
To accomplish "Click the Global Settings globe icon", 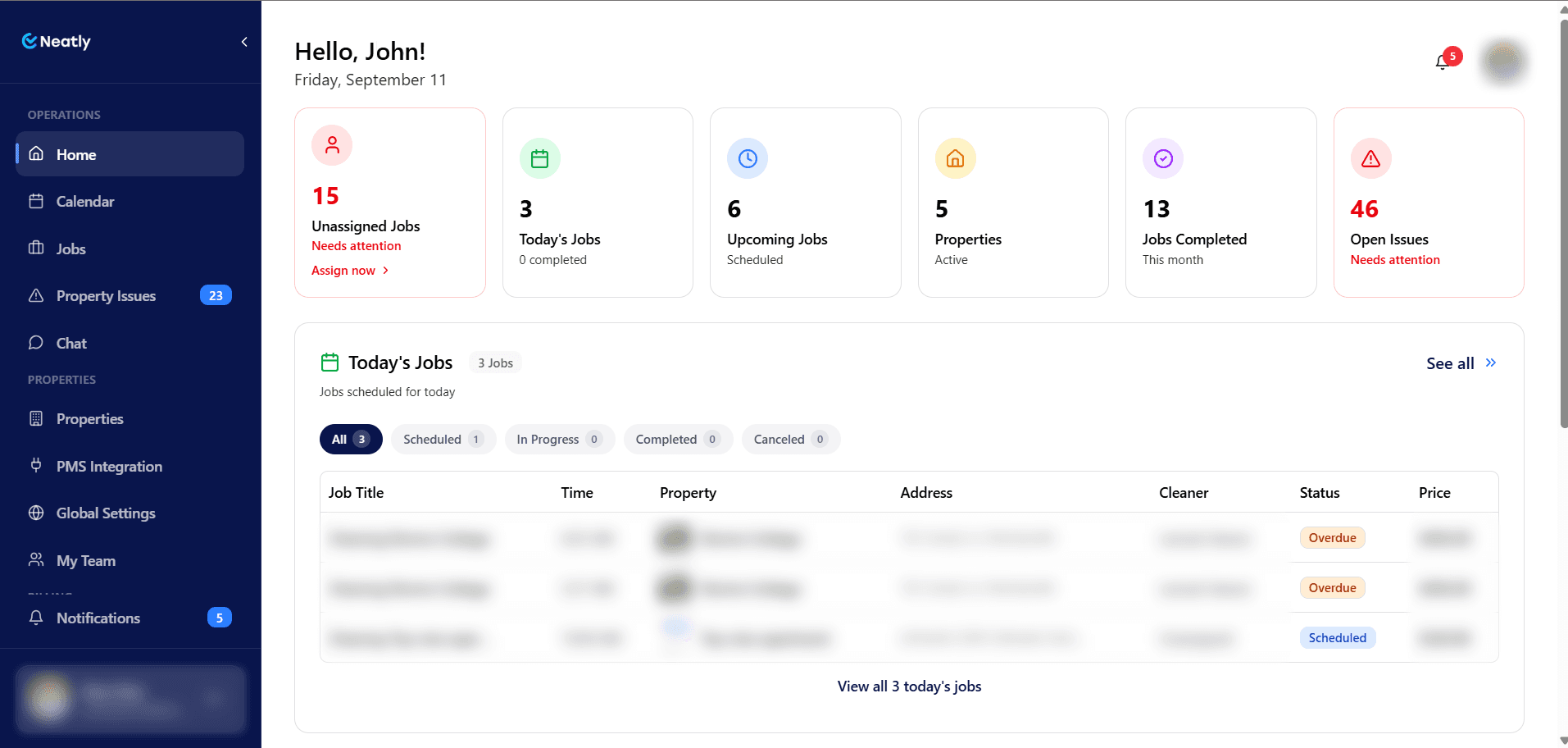I will [x=36, y=513].
